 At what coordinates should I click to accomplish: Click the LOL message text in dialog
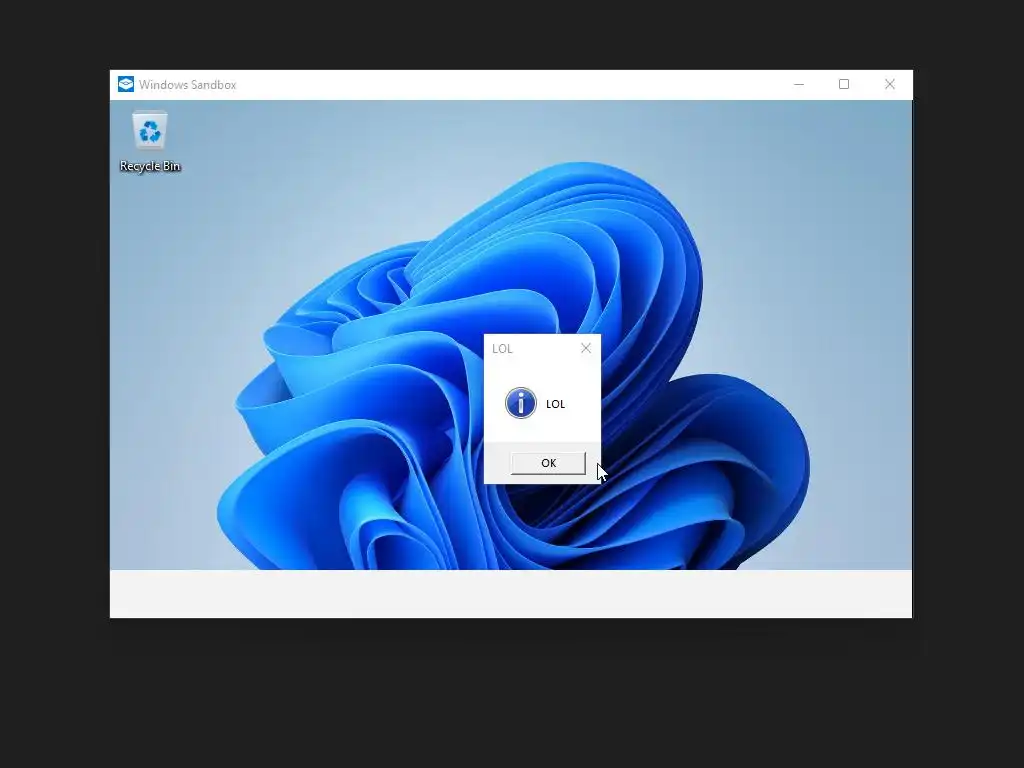pos(555,404)
